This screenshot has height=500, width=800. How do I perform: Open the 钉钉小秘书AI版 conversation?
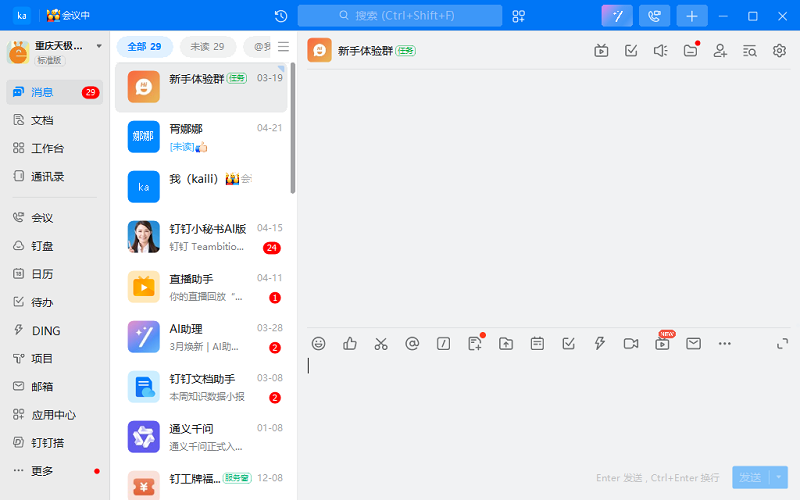click(x=203, y=236)
